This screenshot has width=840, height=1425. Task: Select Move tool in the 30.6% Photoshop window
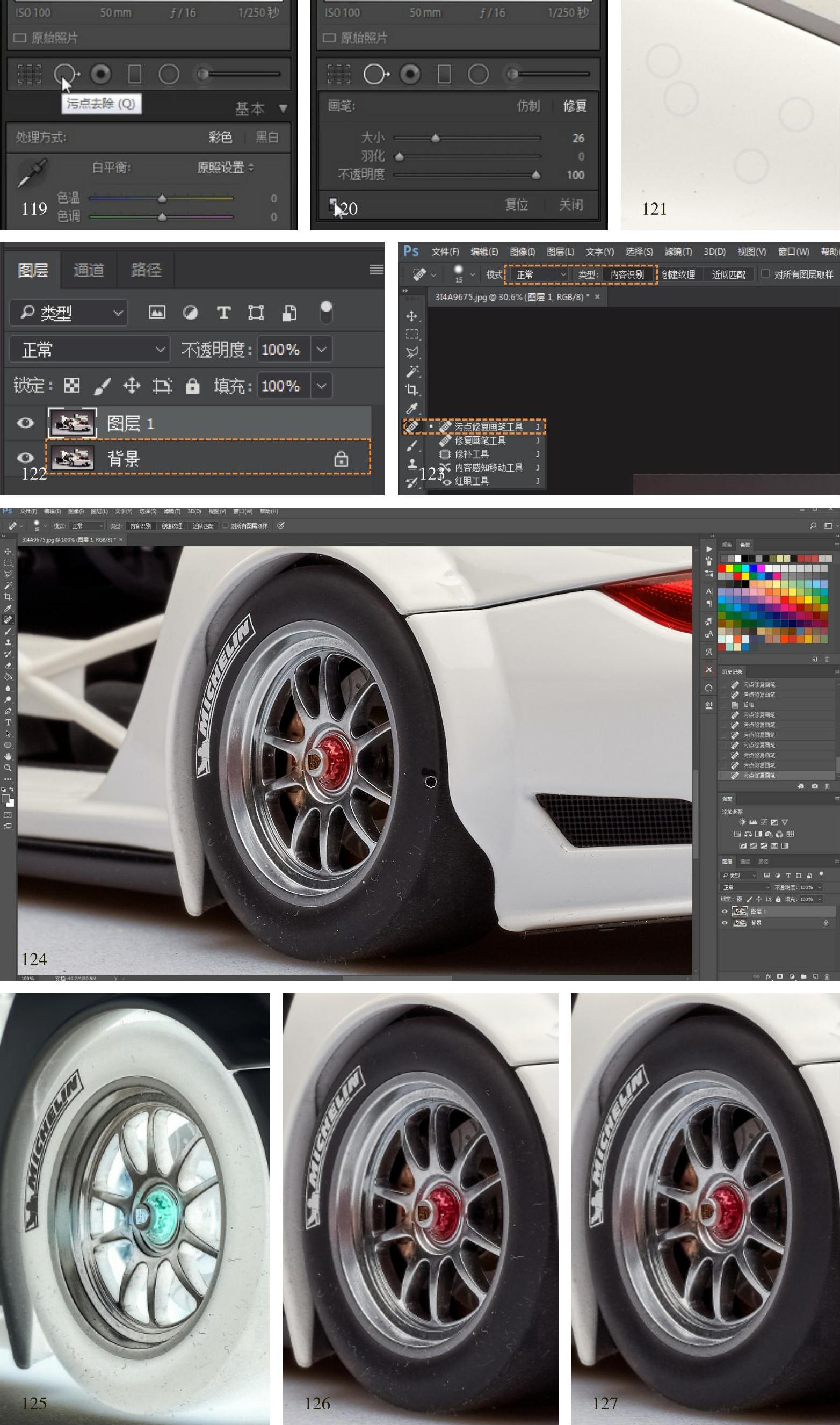coord(411,316)
